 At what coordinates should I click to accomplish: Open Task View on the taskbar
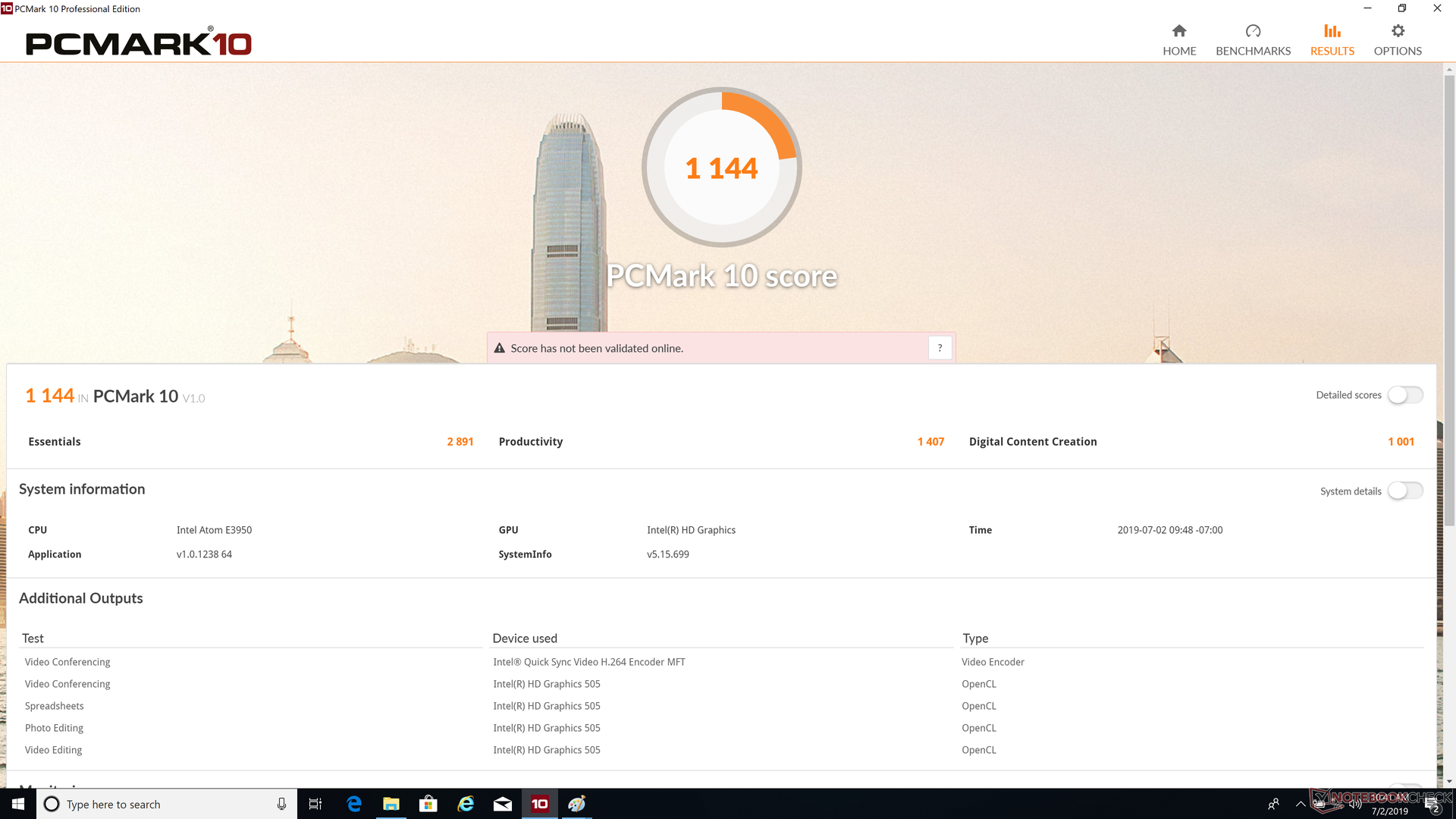point(315,804)
